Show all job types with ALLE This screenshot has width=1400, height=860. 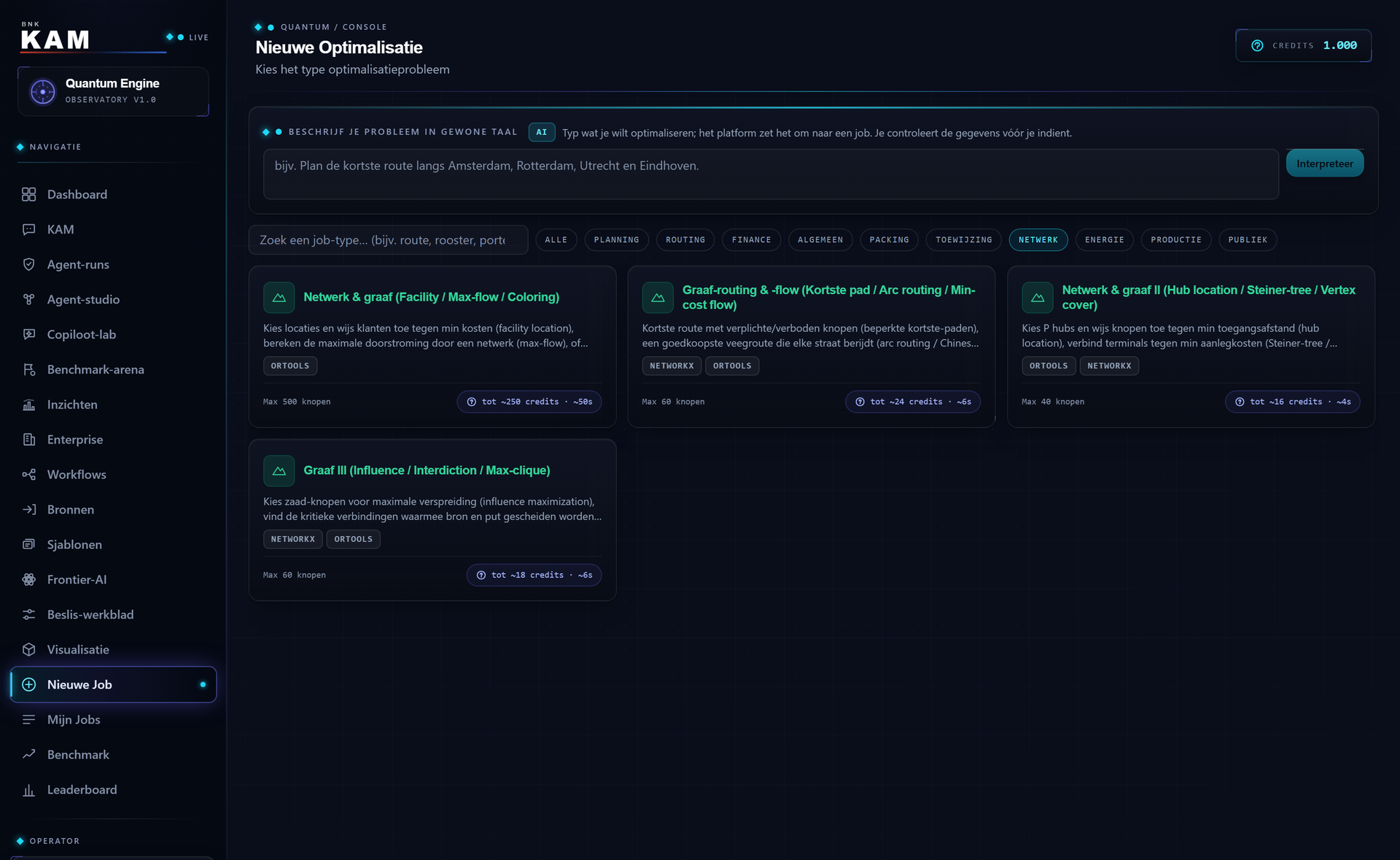click(x=556, y=240)
